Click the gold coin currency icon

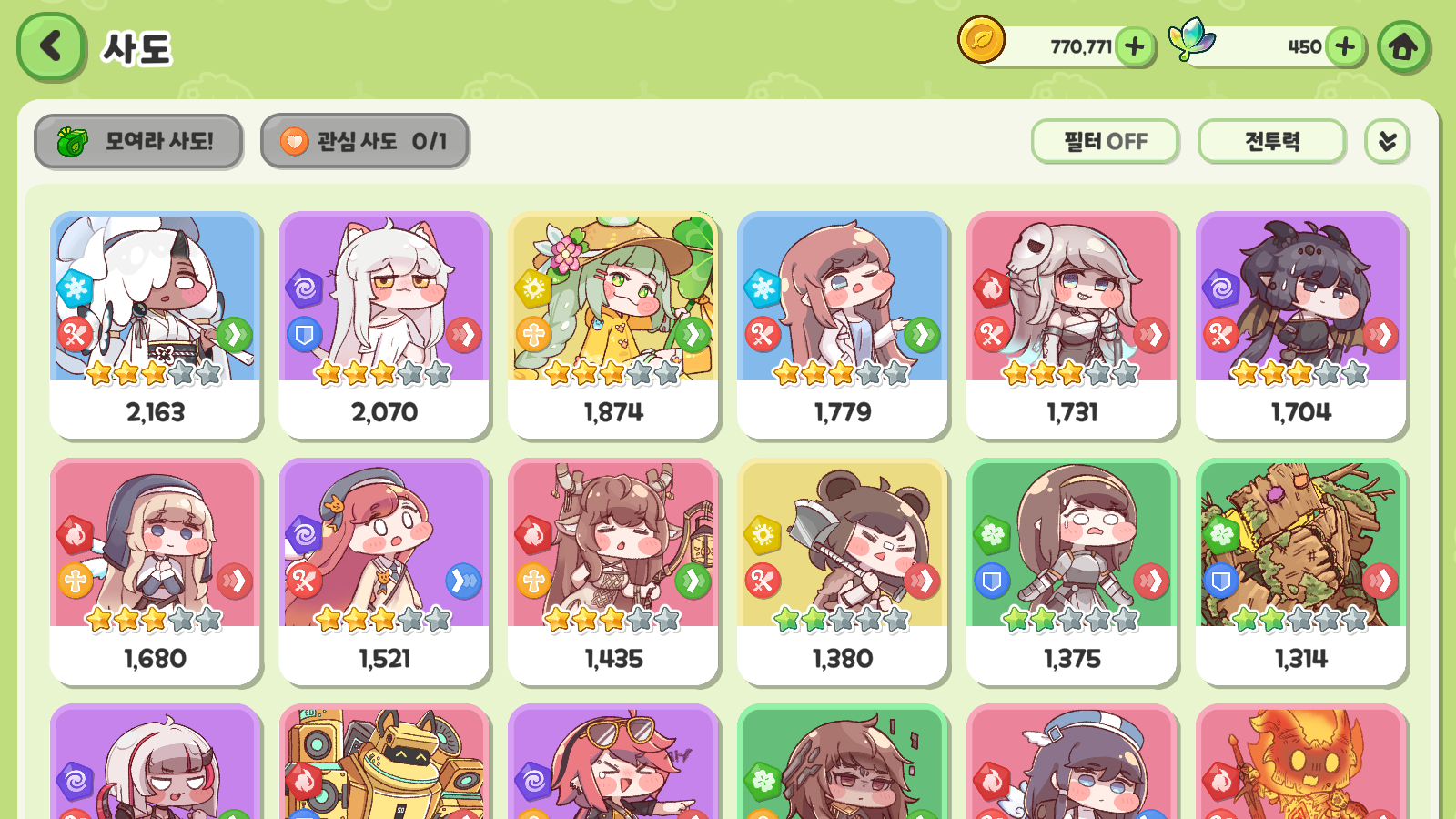tap(981, 40)
